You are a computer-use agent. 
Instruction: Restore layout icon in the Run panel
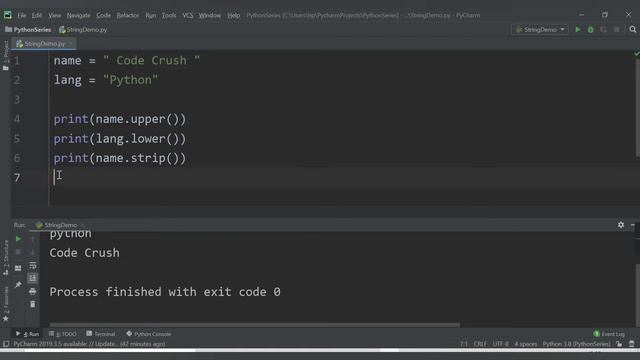pyautogui.click(x=18, y=268)
